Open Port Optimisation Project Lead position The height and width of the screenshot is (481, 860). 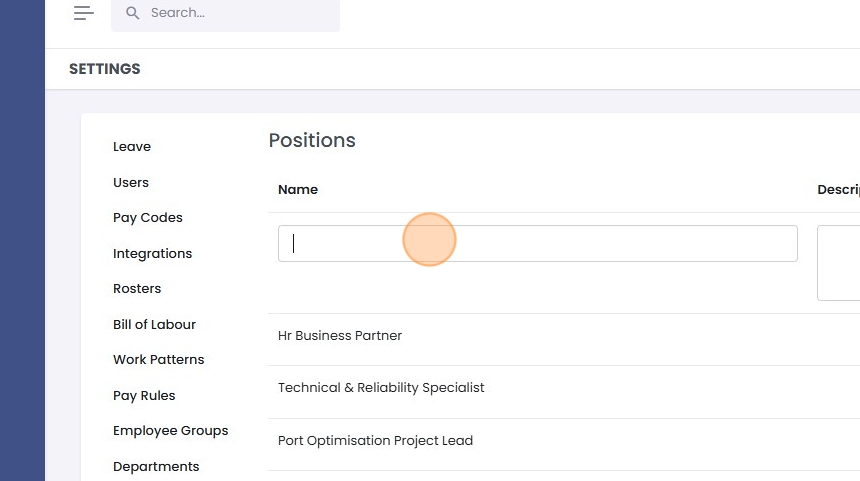(375, 441)
